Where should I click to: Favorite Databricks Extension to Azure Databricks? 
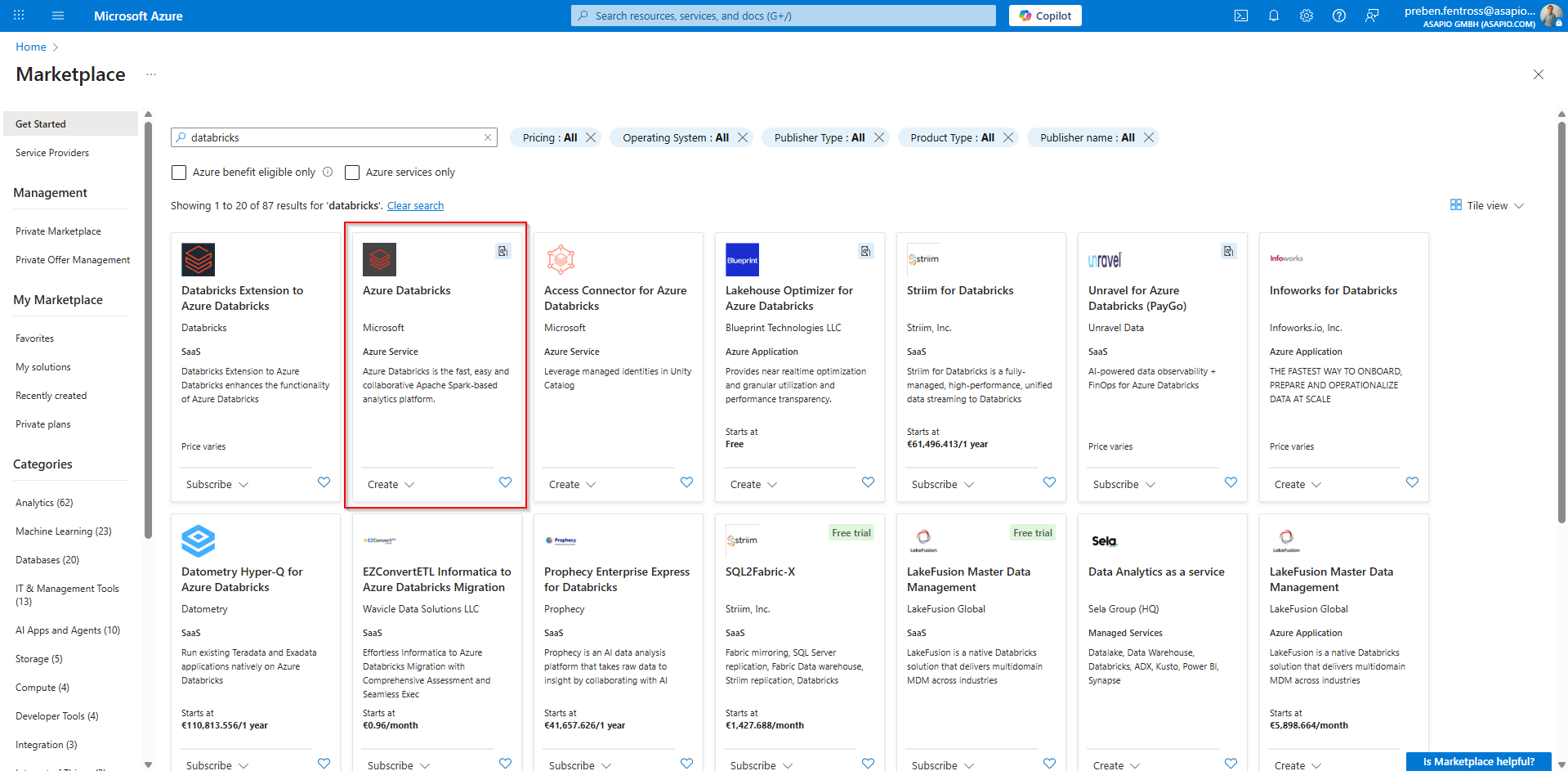[324, 482]
